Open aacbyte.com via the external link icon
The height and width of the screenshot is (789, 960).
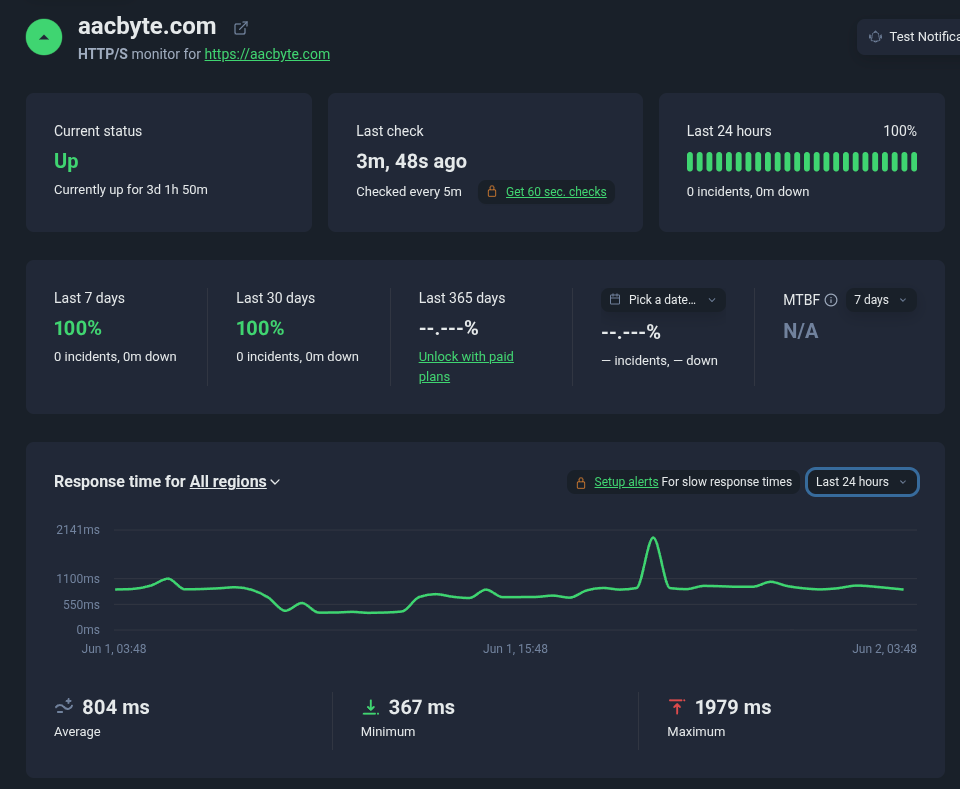point(241,28)
